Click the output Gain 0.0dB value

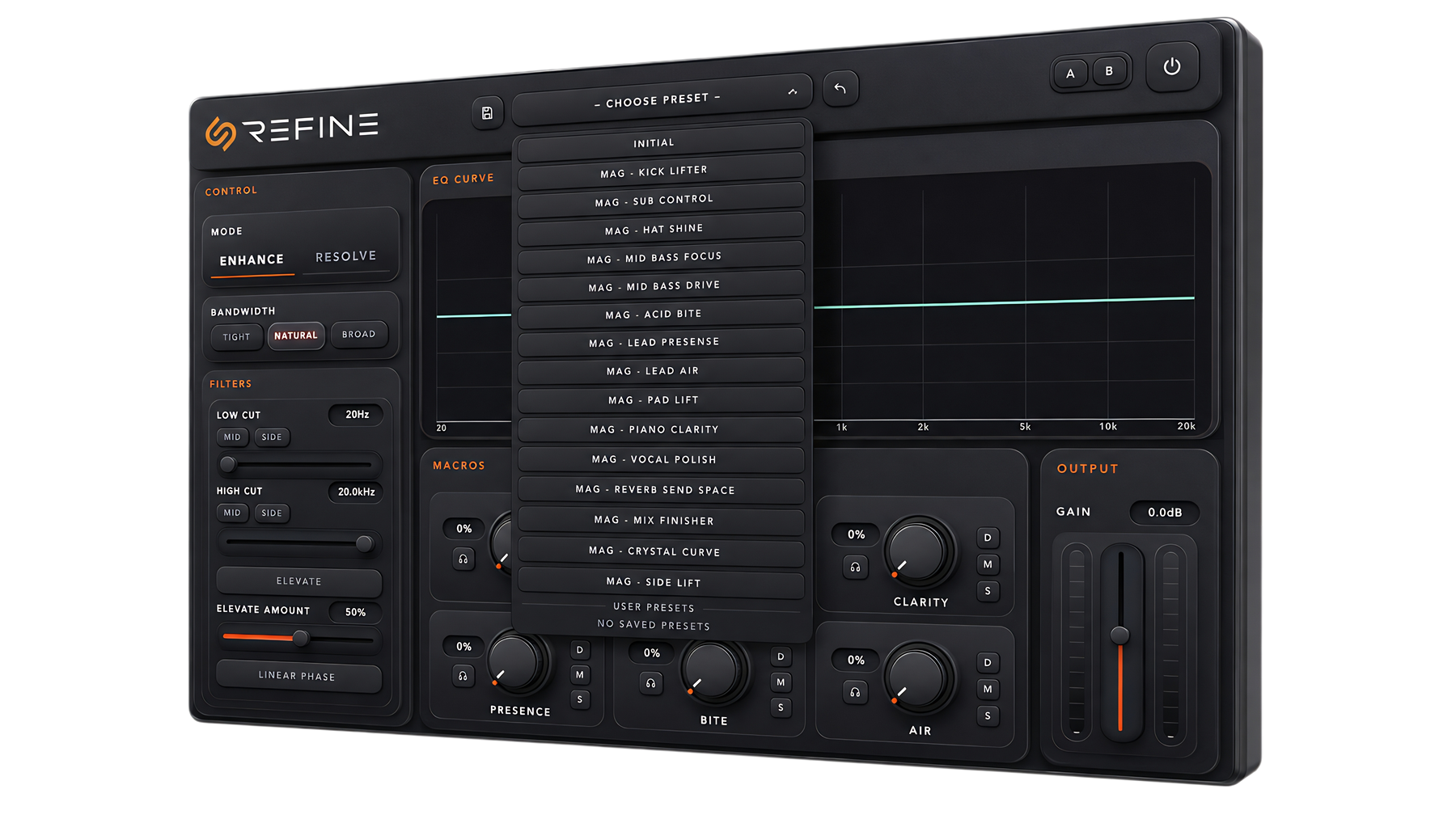coord(1165,513)
